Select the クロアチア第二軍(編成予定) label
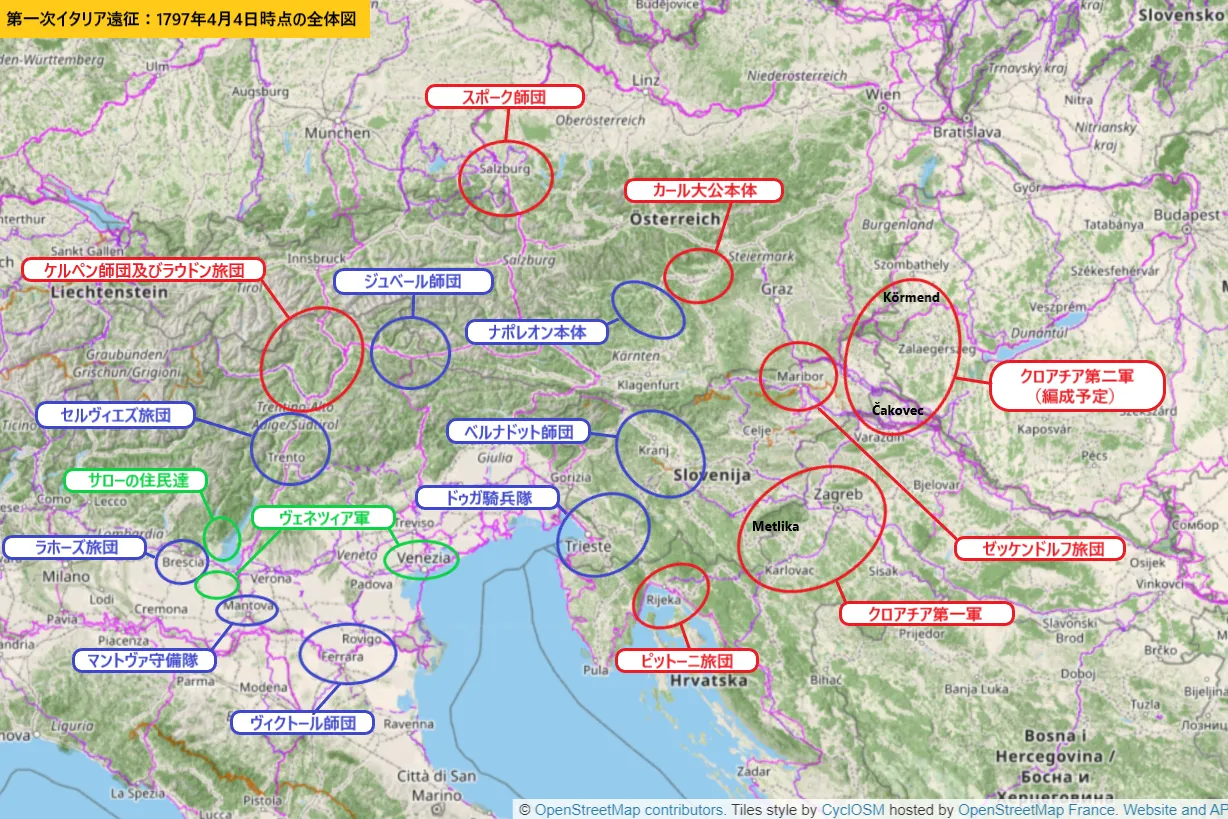Image resolution: width=1228 pixels, height=819 pixels. (1077, 386)
